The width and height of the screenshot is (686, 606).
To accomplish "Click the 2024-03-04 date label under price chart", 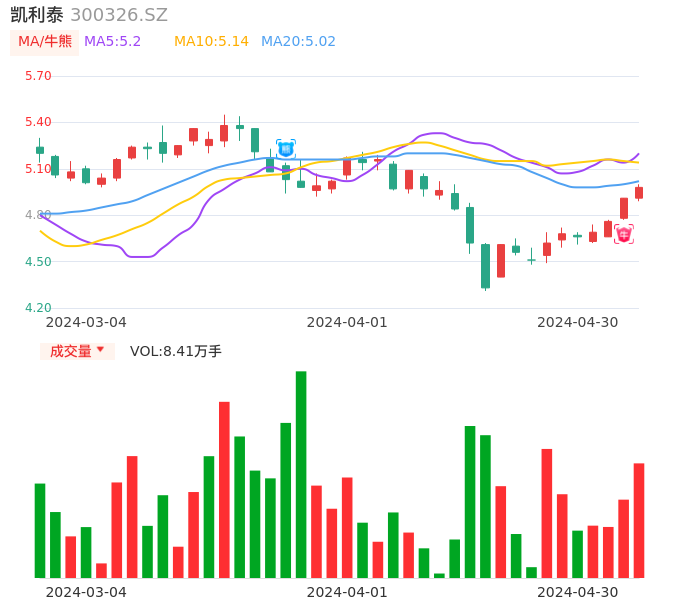I will [x=86, y=322].
